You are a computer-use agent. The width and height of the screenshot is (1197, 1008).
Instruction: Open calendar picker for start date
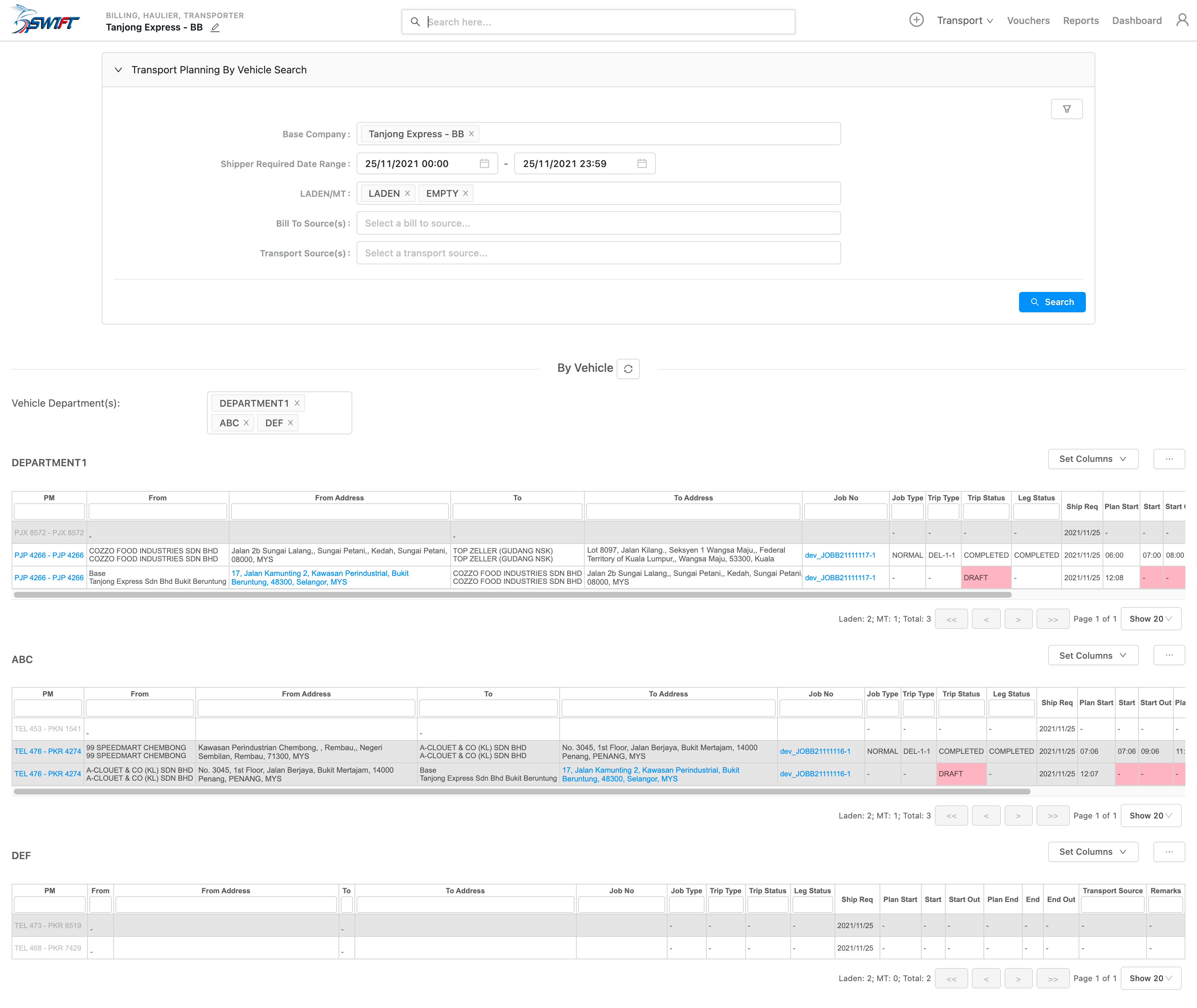pos(484,164)
